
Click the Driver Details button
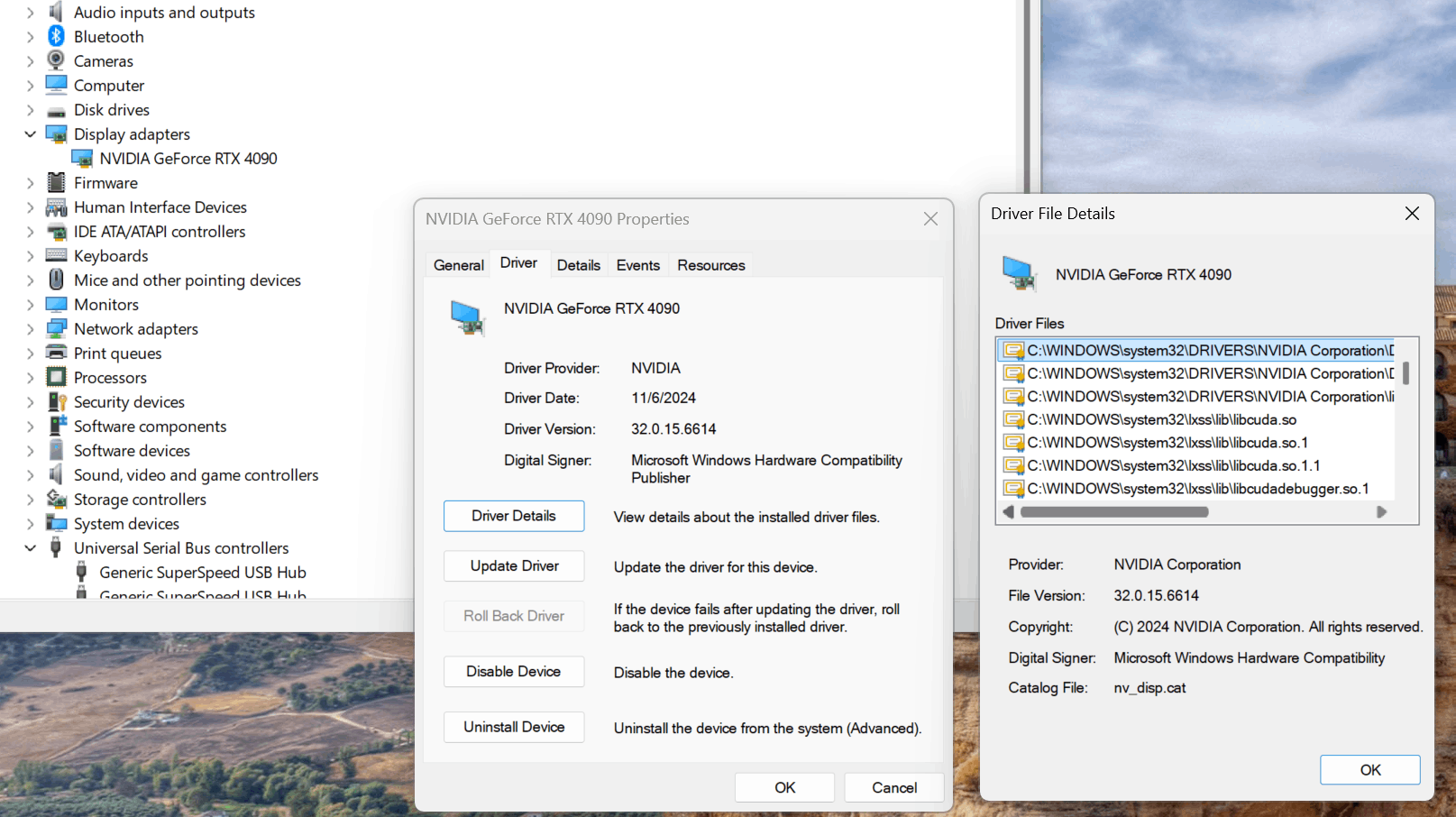coord(514,516)
